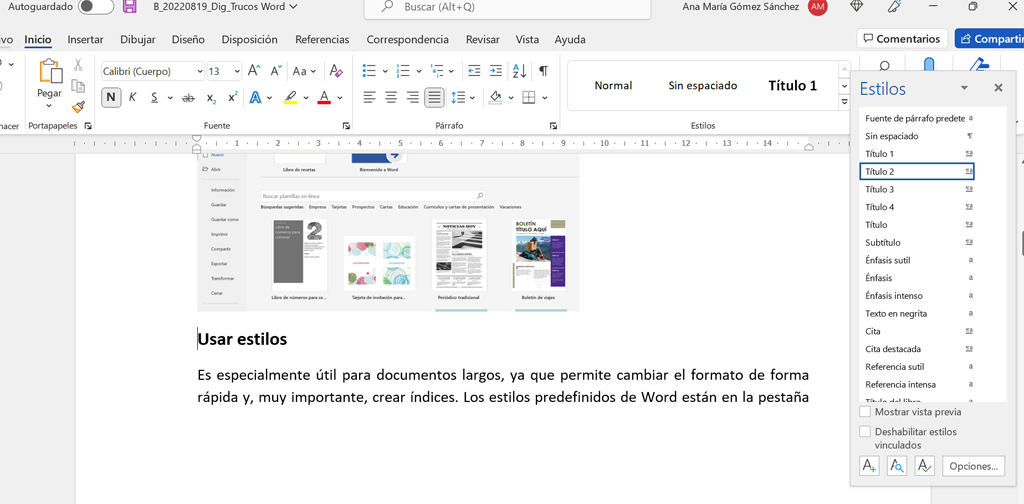This screenshot has height=504, width=1024.
Task: Apply strikethrough formatting to text
Action: click(188, 98)
